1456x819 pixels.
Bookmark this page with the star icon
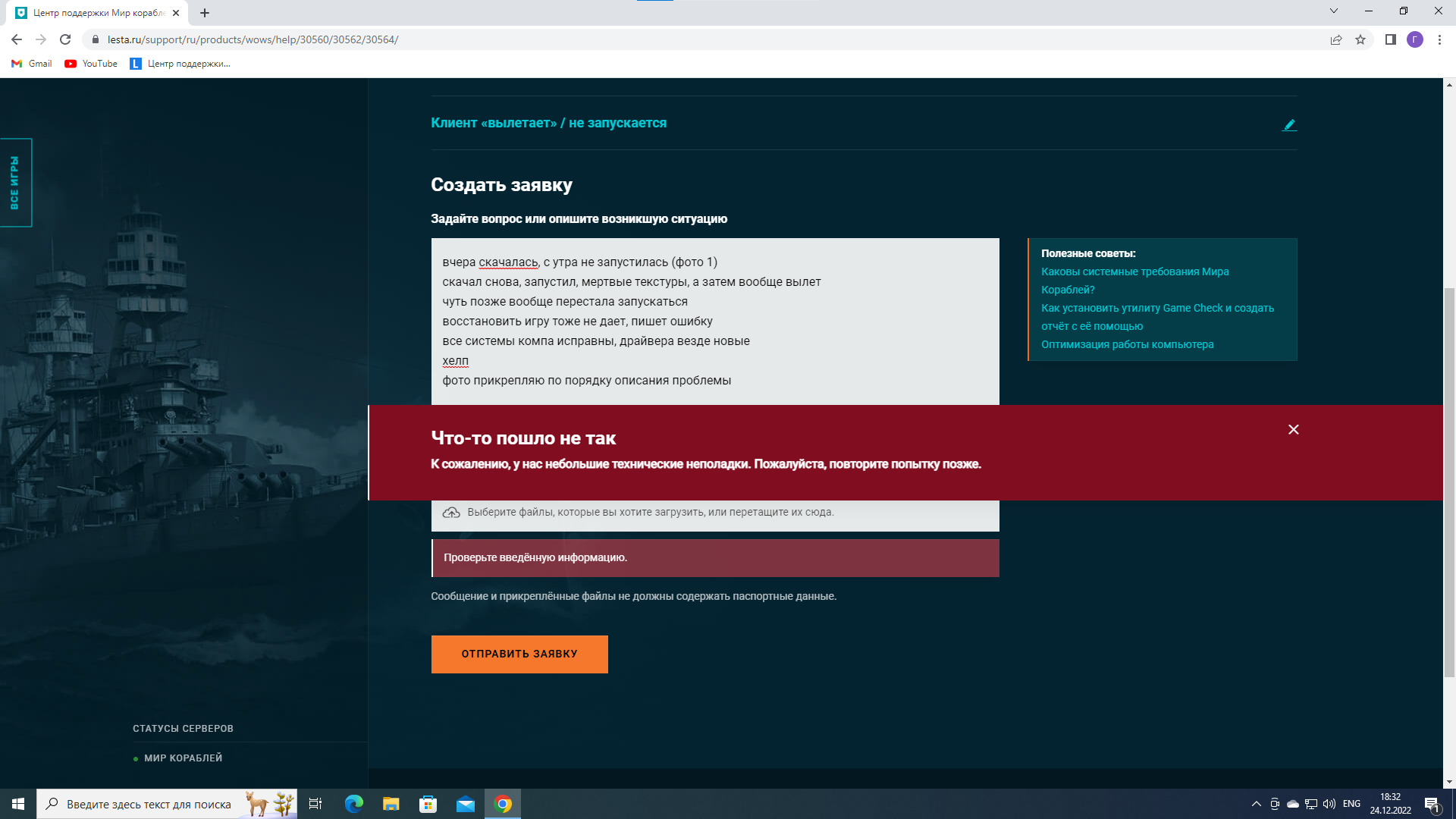[x=1360, y=39]
